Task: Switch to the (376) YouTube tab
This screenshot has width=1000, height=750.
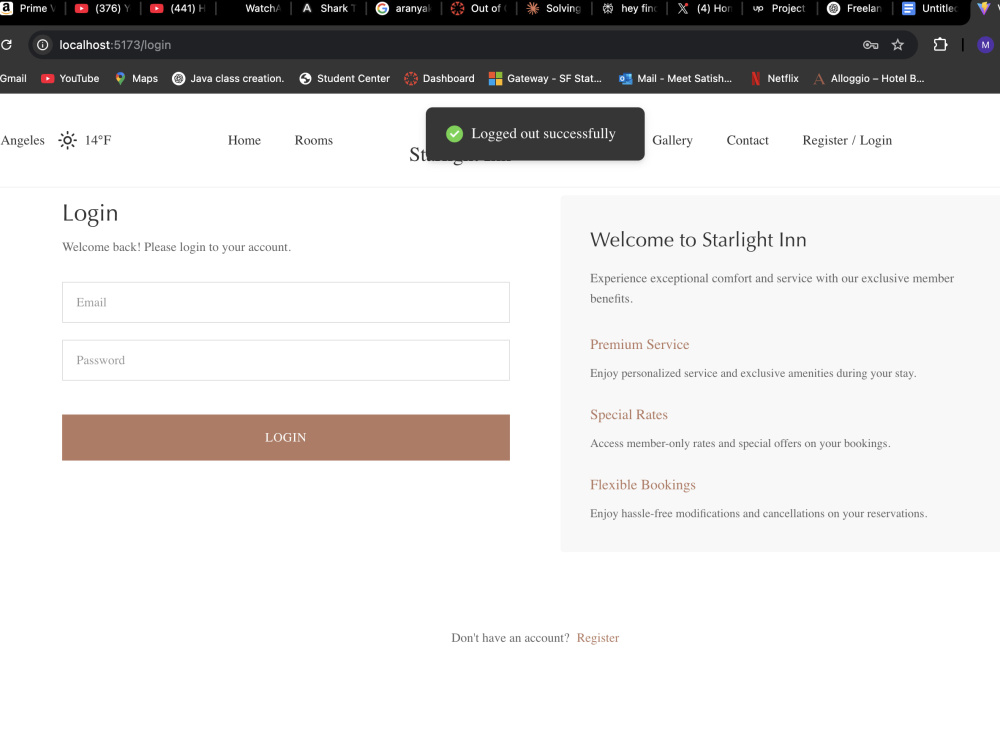Action: [x=103, y=8]
